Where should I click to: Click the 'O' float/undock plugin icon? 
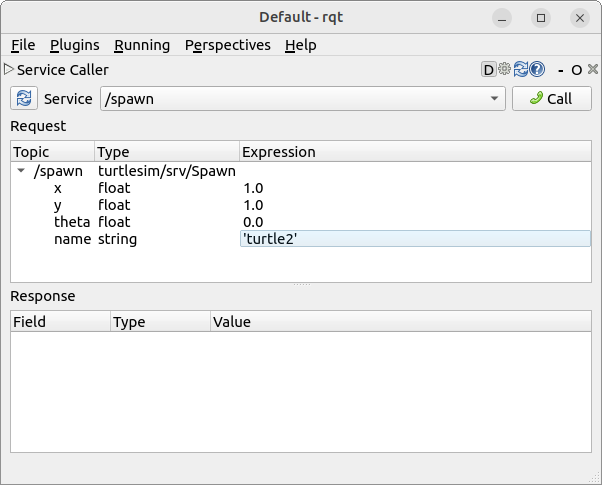[x=576, y=70]
